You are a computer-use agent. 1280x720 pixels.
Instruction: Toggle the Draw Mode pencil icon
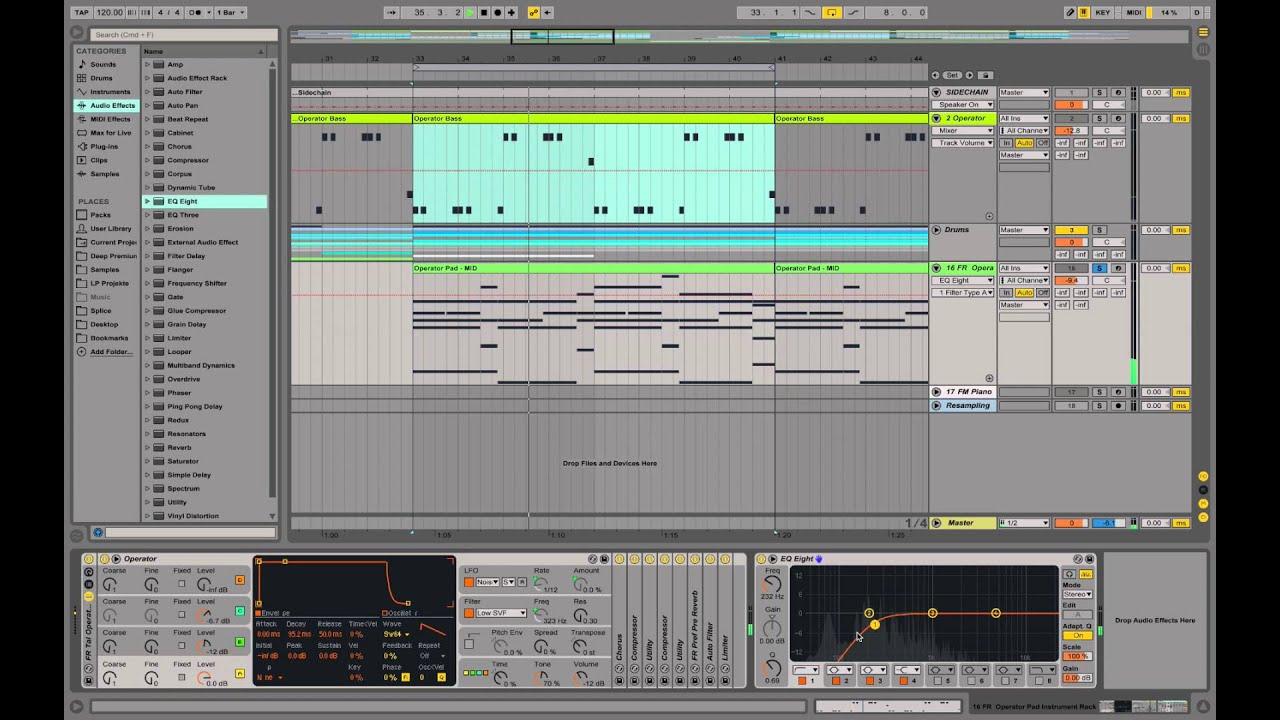[1070, 12]
